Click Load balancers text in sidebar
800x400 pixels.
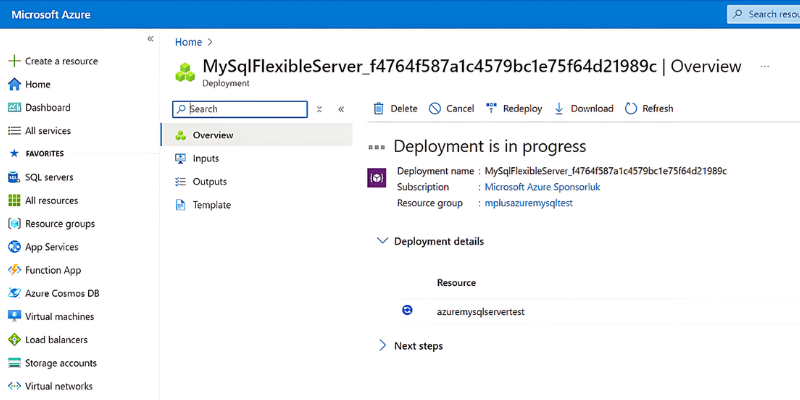[56, 340]
